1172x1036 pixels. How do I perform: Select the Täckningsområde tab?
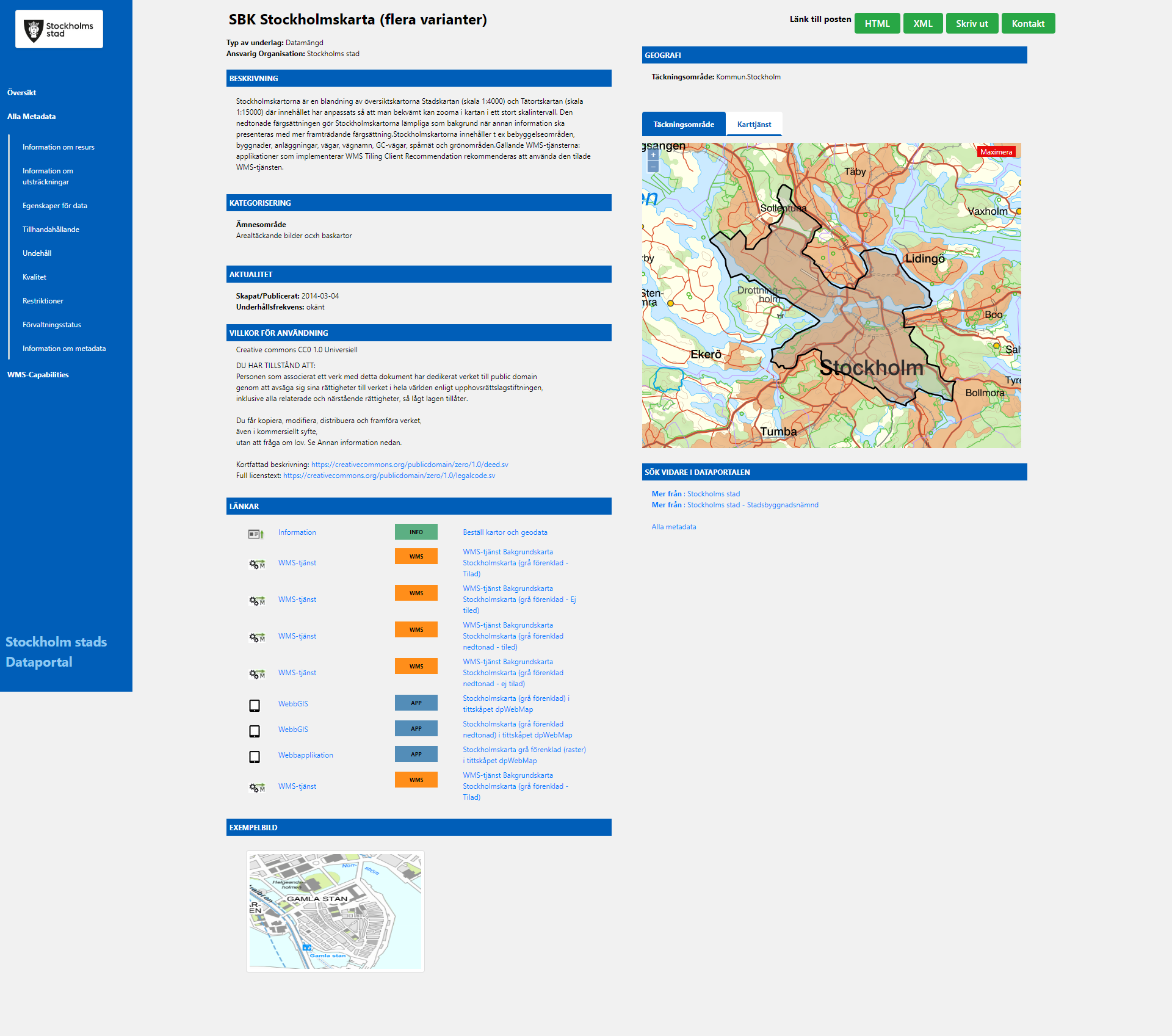[684, 124]
